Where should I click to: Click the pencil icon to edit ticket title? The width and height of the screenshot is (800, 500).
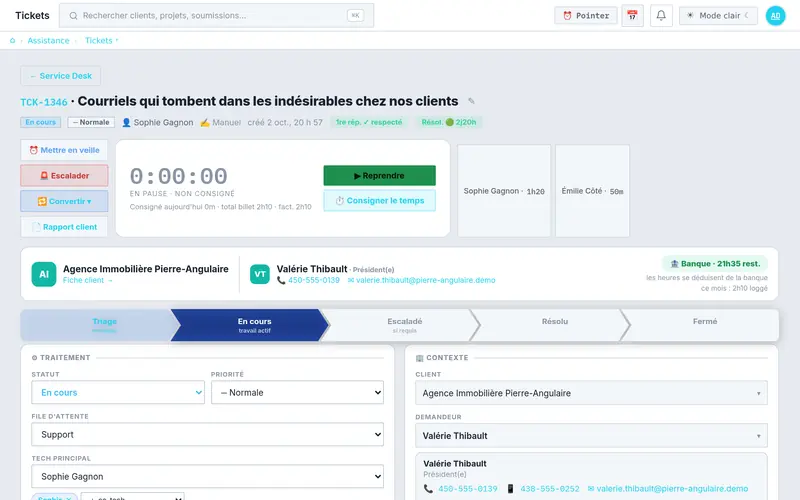coord(471,101)
